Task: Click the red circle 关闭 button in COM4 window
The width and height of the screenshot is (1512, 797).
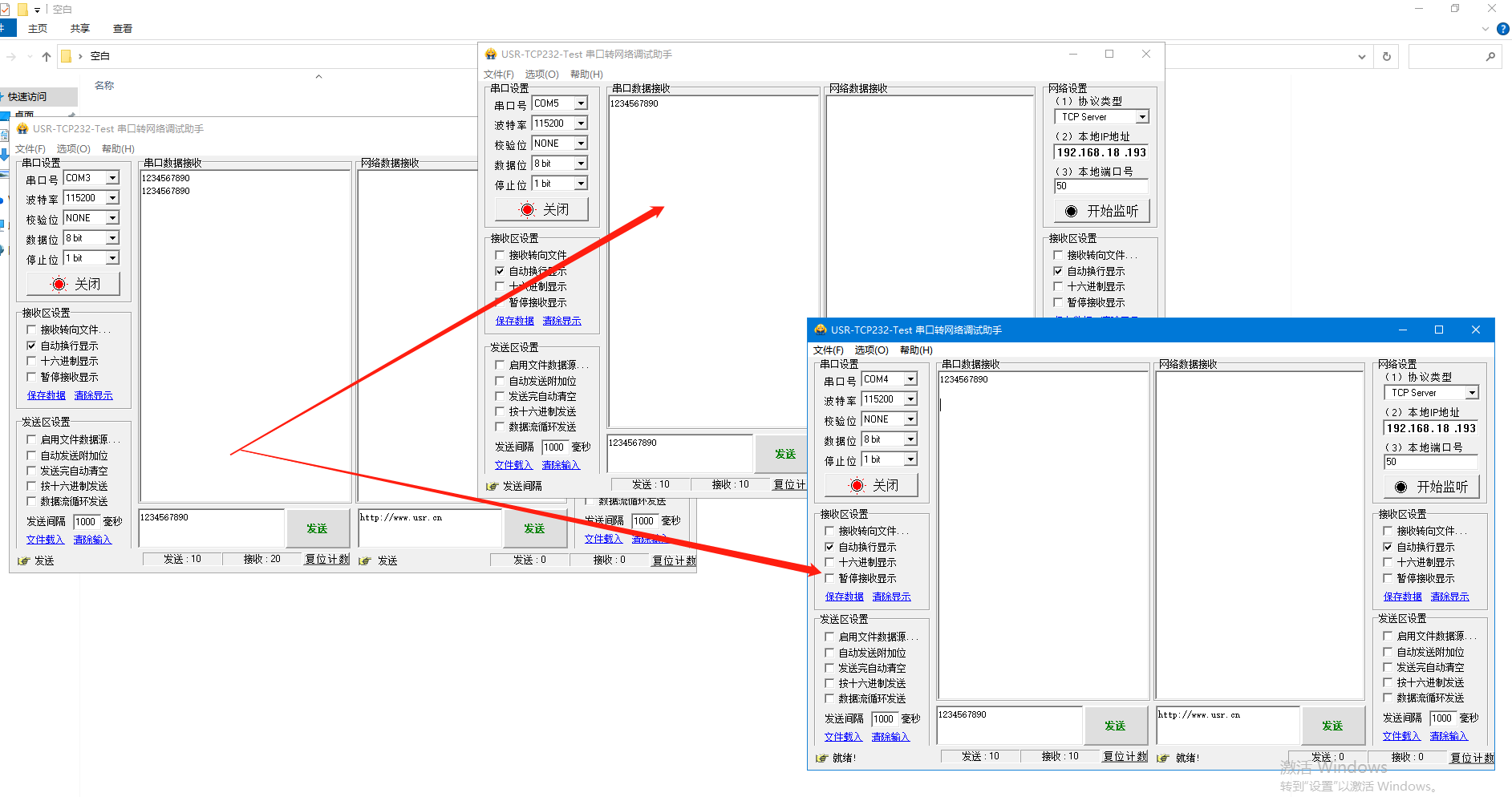Action: click(x=857, y=485)
